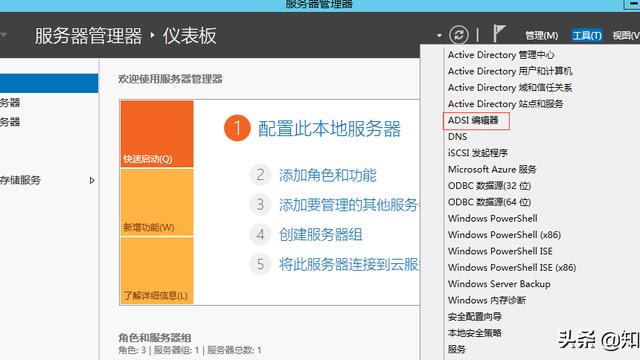Select the 新增功能(W) tile

[157, 203]
